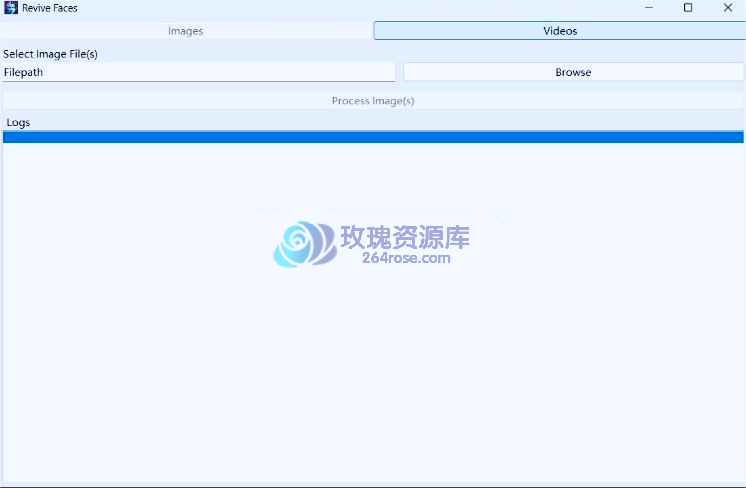Click the blue progress bar under Logs
Viewport: 746px width, 488px height.
click(373, 137)
